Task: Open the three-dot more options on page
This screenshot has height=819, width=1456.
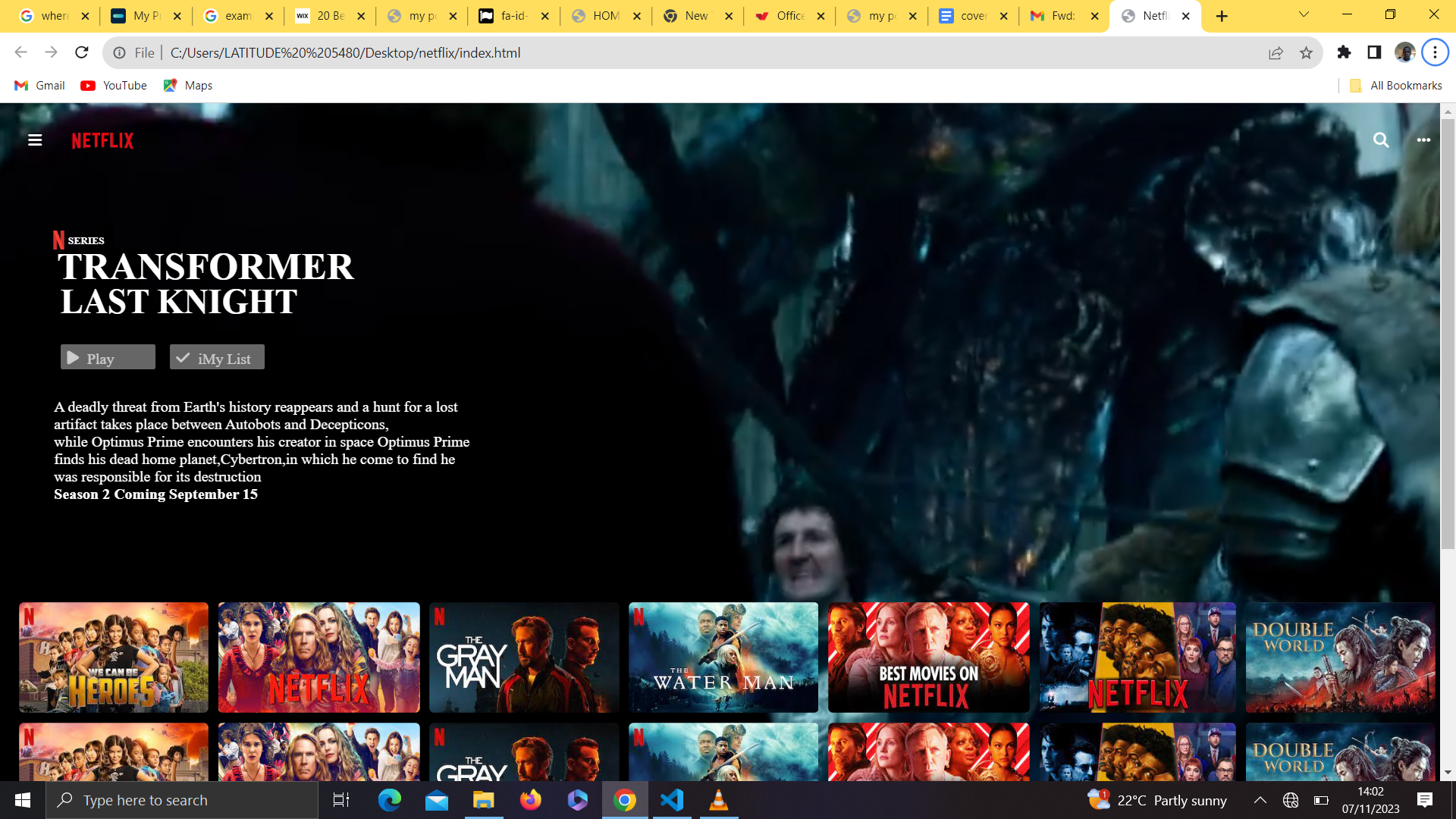Action: pyautogui.click(x=1423, y=140)
